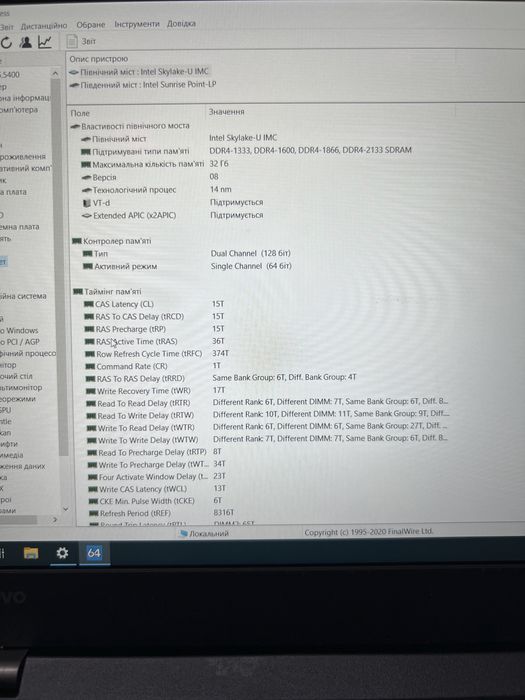Viewport: 525px width, 700px height.
Task: Open the graph chart toolbar icon
Action: click(45, 42)
